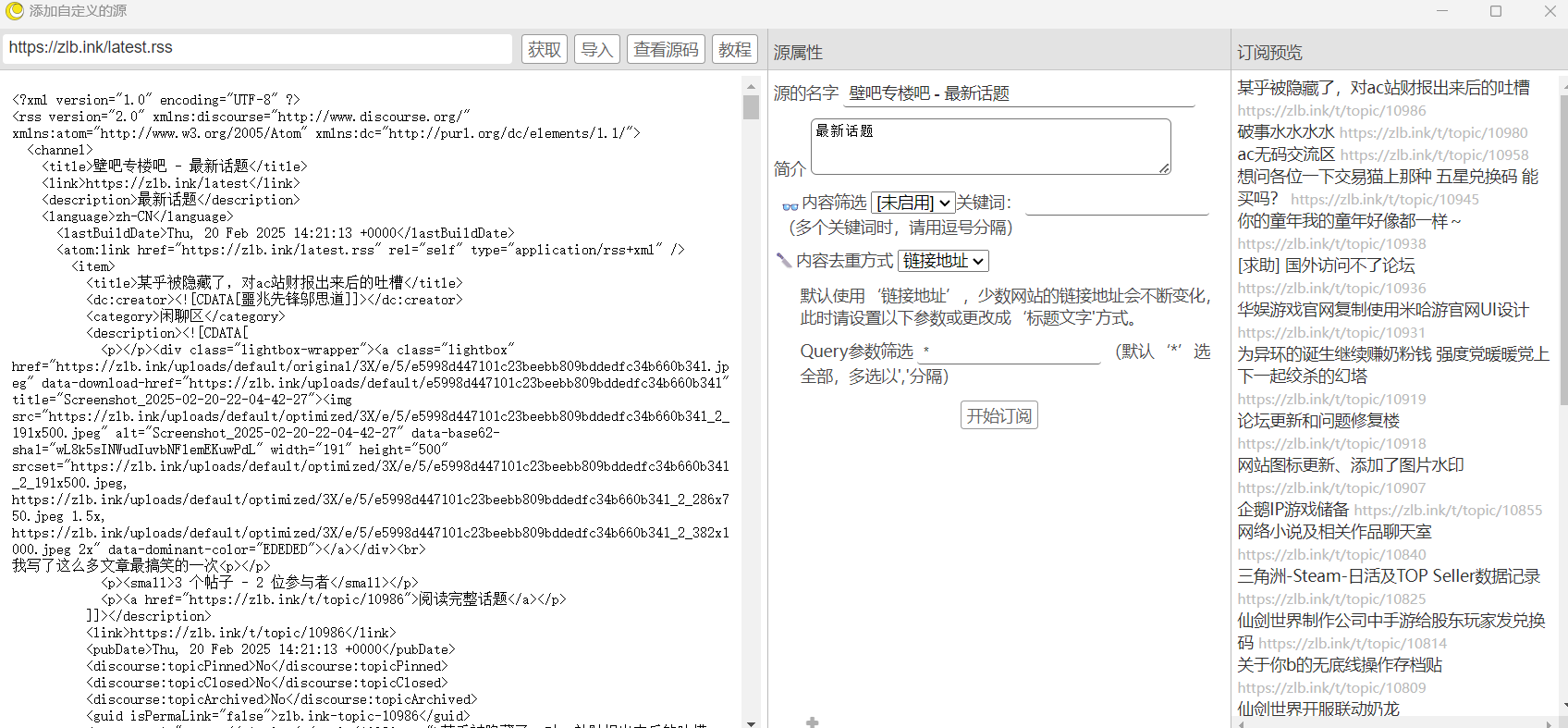Click the XML scrollbar up arrow
1568x728 pixels.
pos(751,86)
